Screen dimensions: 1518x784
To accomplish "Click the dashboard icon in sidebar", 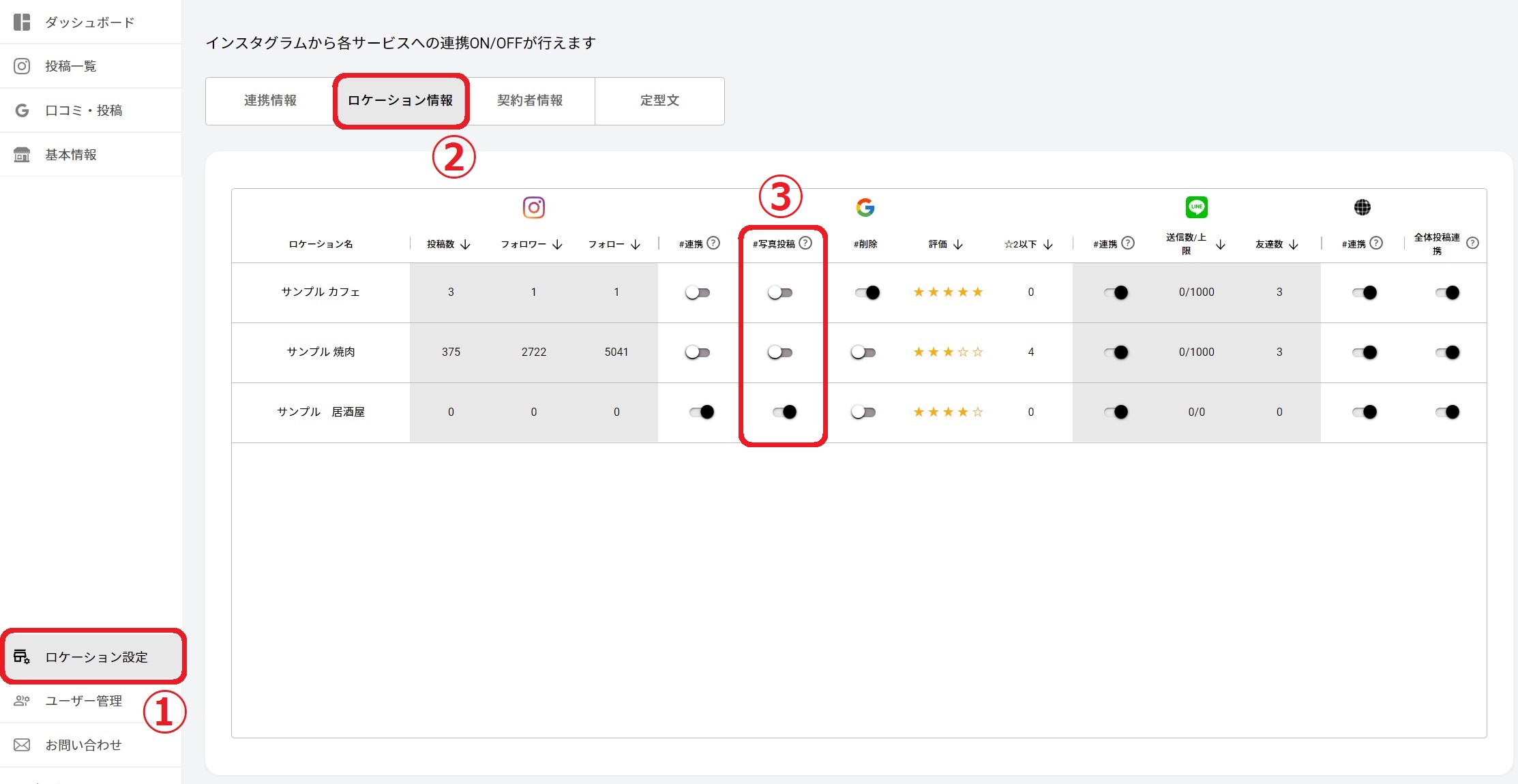I will pyautogui.click(x=22, y=22).
